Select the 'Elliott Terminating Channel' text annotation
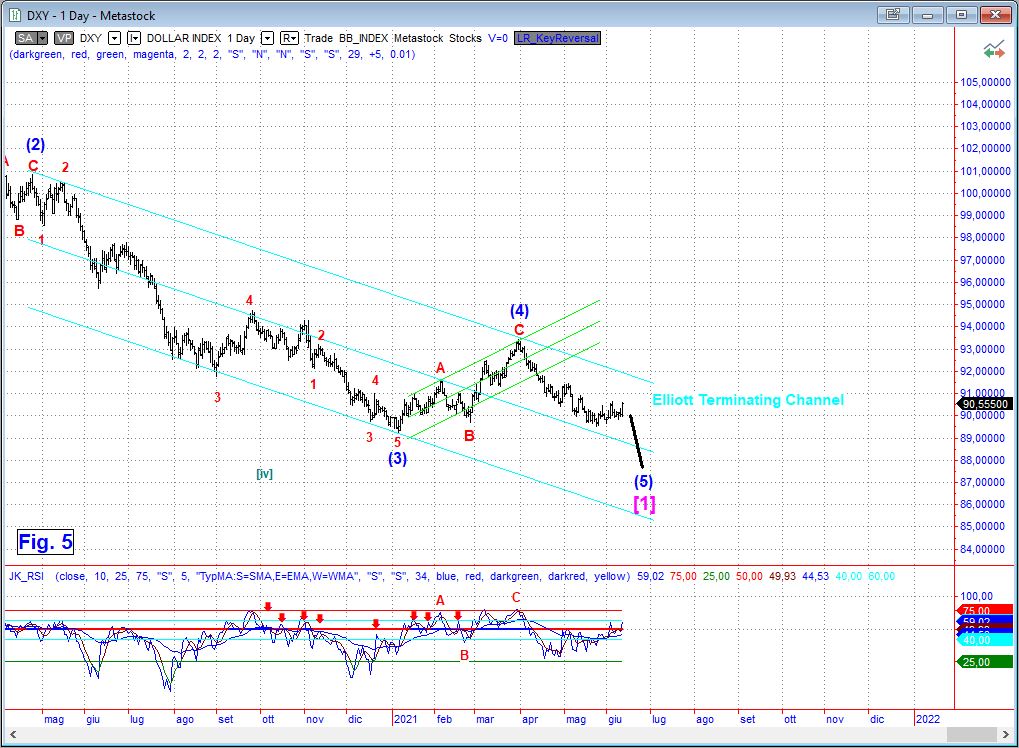 tap(748, 400)
